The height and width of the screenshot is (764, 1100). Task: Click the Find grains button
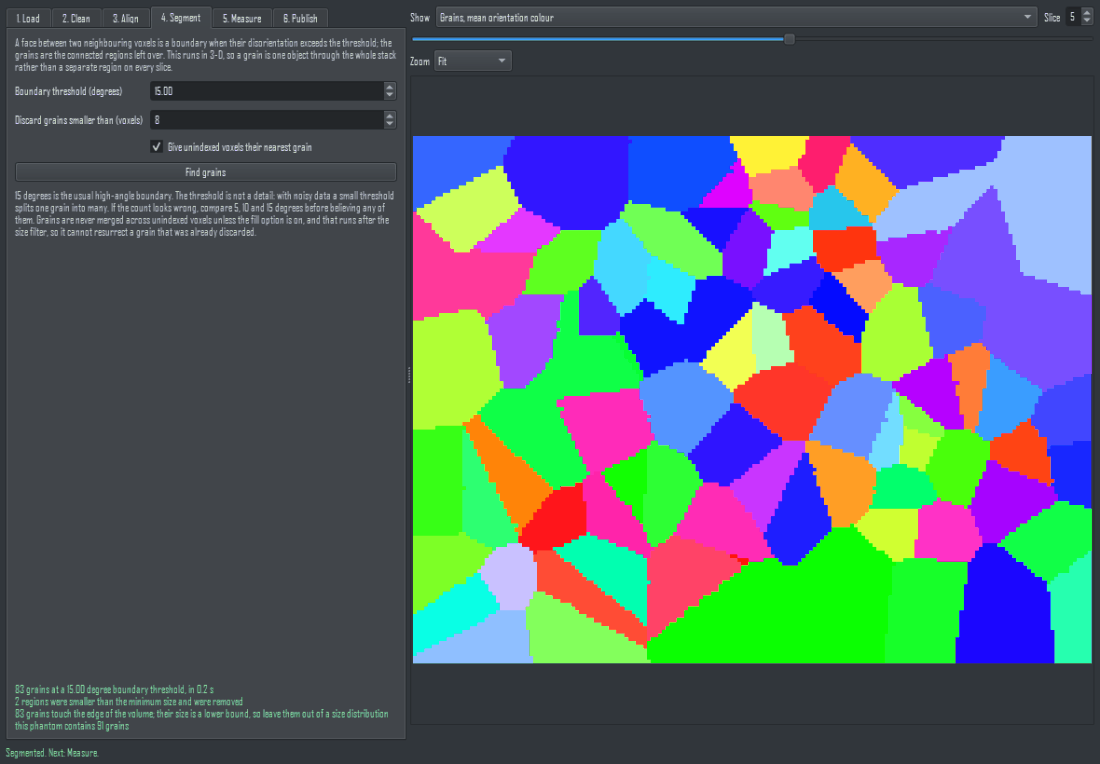pyautogui.click(x=206, y=172)
